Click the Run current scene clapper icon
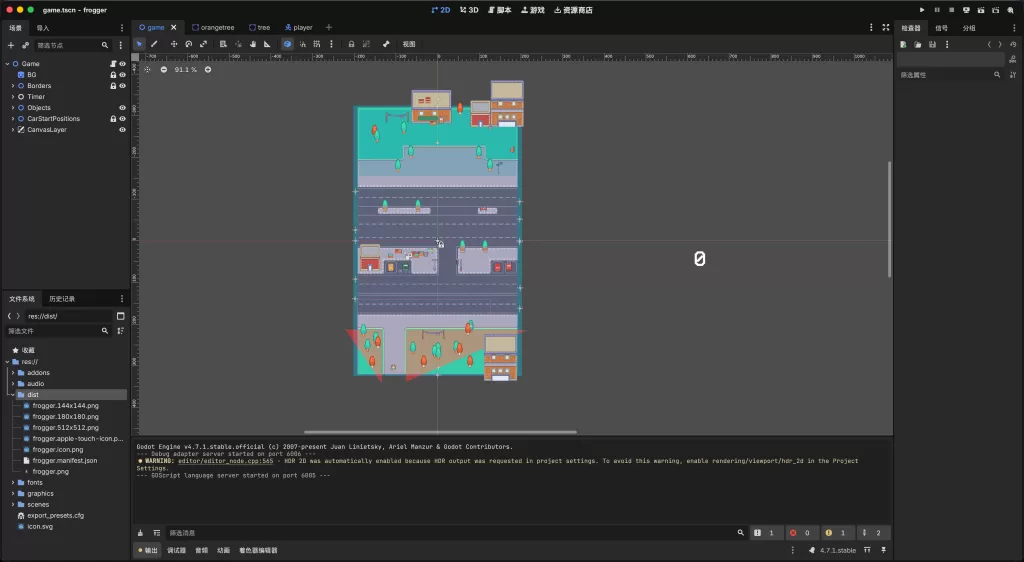This screenshot has height=562, width=1024. [981, 10]
